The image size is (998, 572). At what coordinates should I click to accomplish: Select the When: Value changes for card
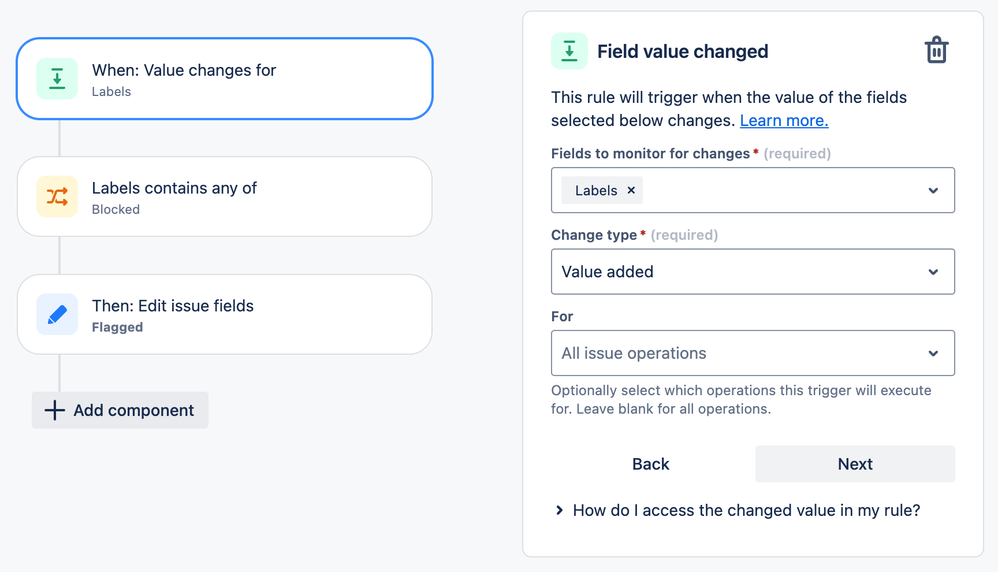(x=225, y=79)
